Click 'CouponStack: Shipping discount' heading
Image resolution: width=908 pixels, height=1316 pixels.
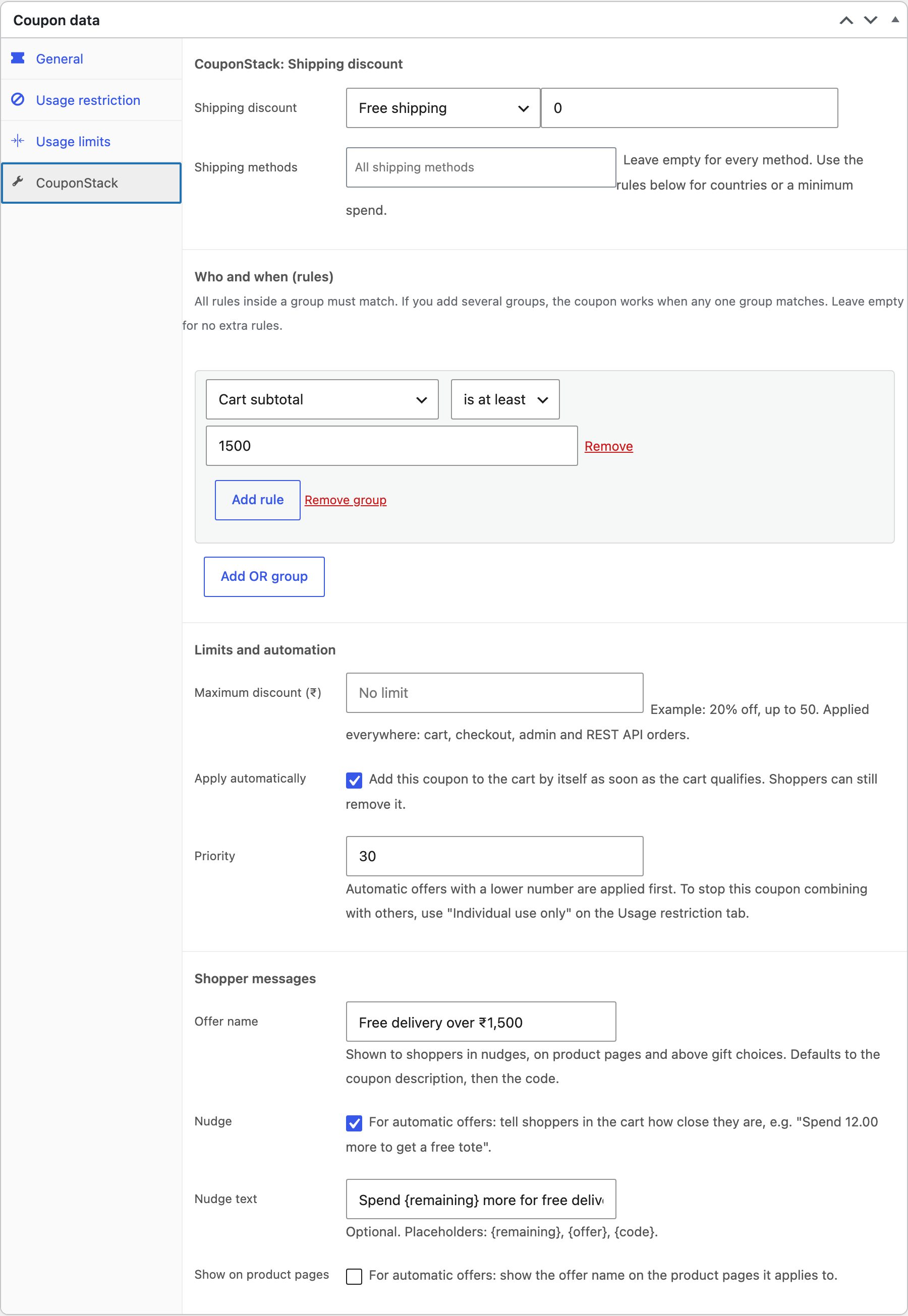pos(298,64)
